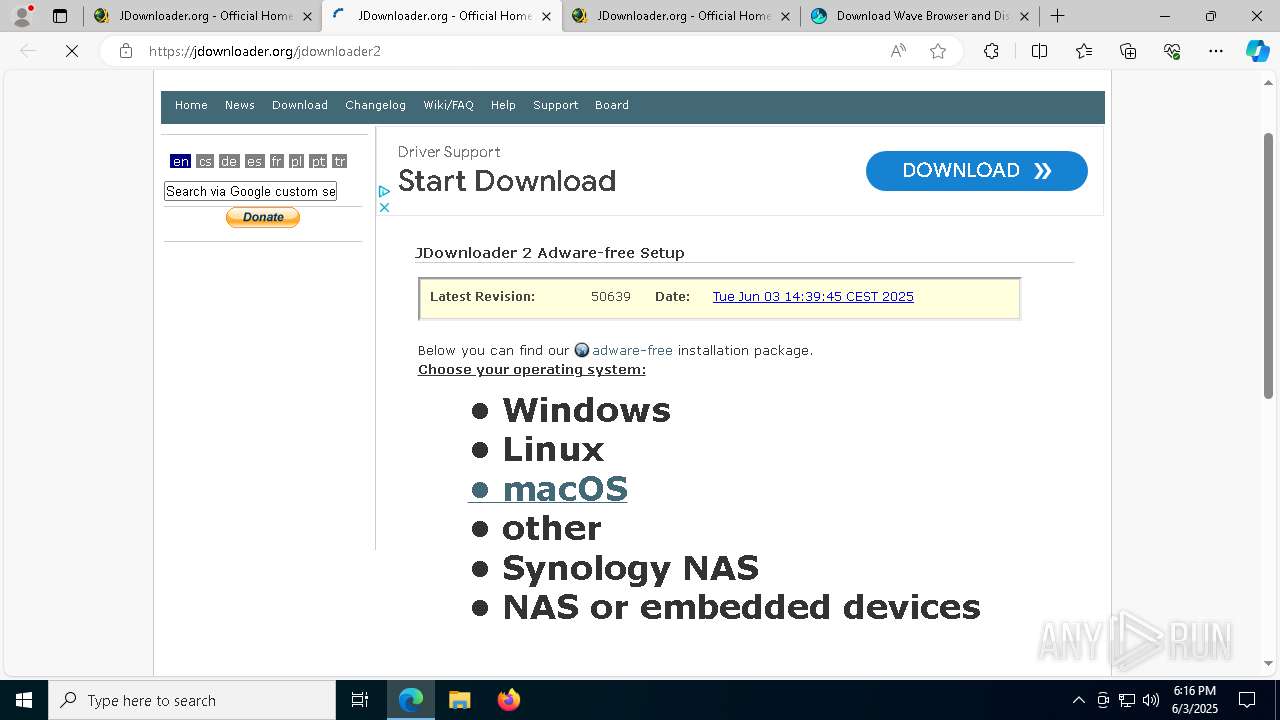Viewport: 1280px width, 720px height.
Task: Open the Collections icon
Action: pos(1128,51)
